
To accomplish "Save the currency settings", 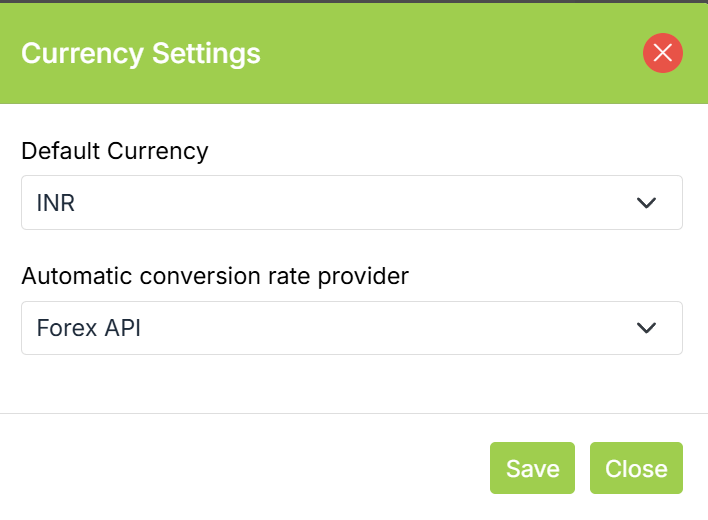I will point(532,468).
